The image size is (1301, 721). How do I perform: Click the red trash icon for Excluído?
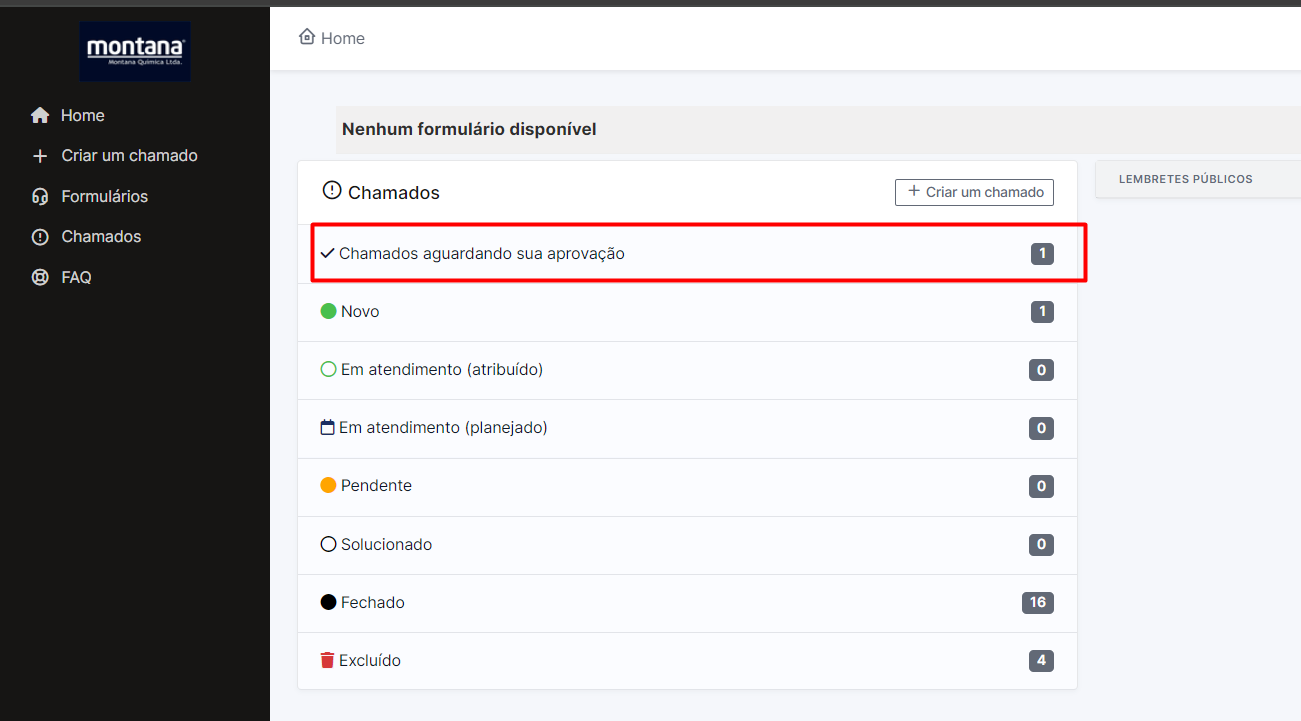327,660
